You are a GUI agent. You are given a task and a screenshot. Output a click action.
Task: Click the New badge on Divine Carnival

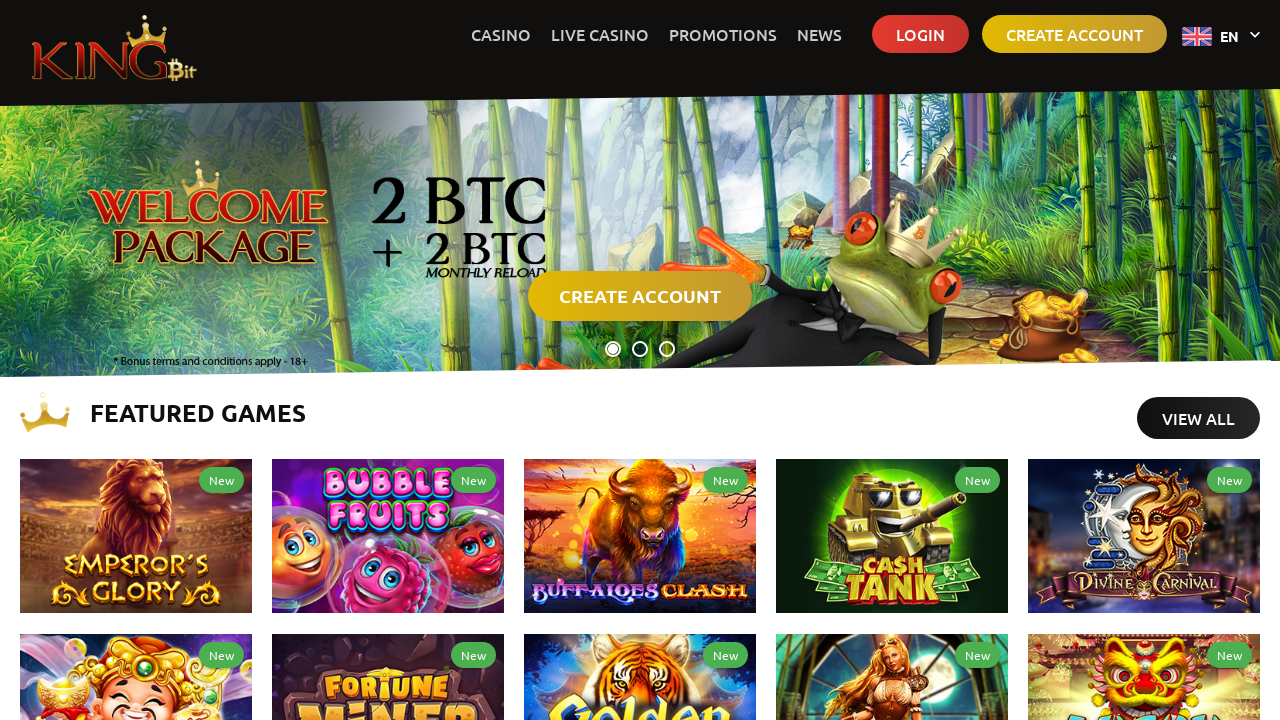1229,481
